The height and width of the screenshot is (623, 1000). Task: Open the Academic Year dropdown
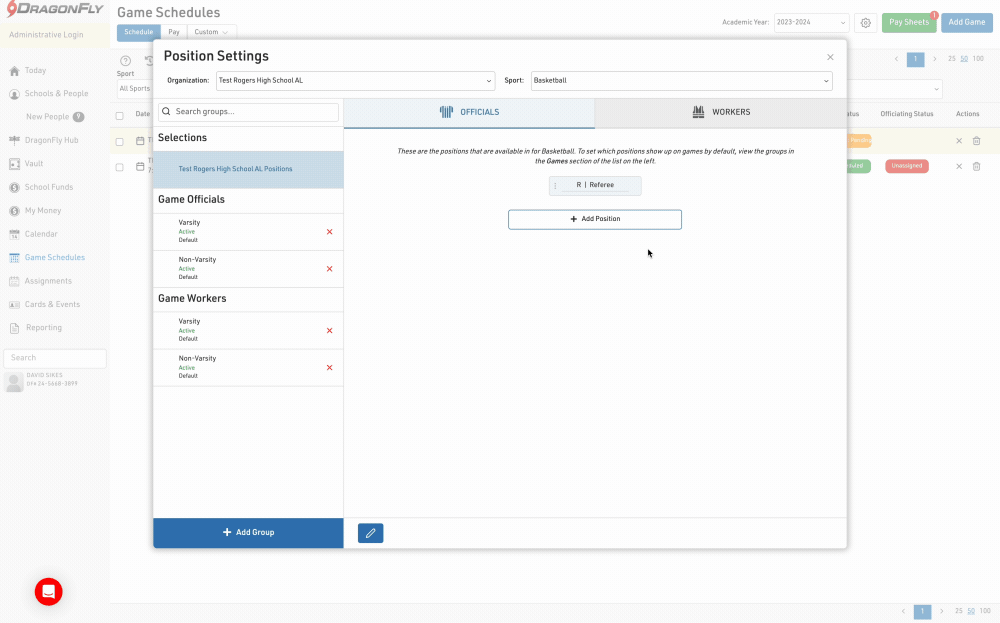click(x=810, y=22)
